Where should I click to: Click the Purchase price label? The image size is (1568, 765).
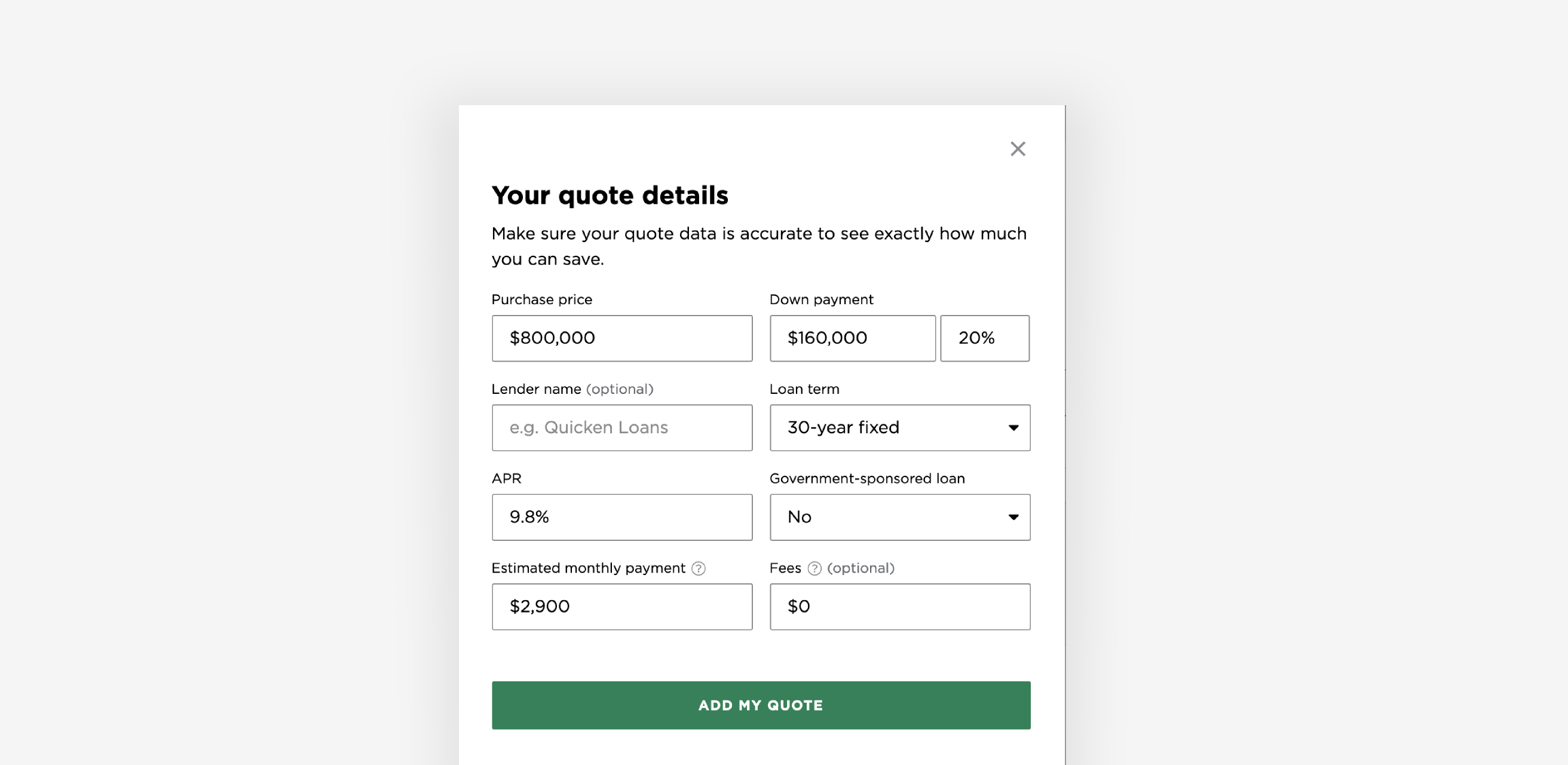click(541, 299)
